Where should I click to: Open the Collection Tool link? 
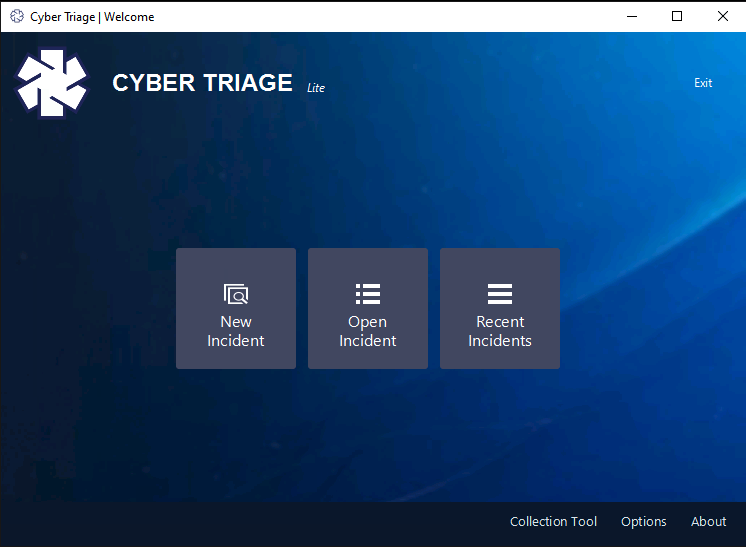pos(553,521)
